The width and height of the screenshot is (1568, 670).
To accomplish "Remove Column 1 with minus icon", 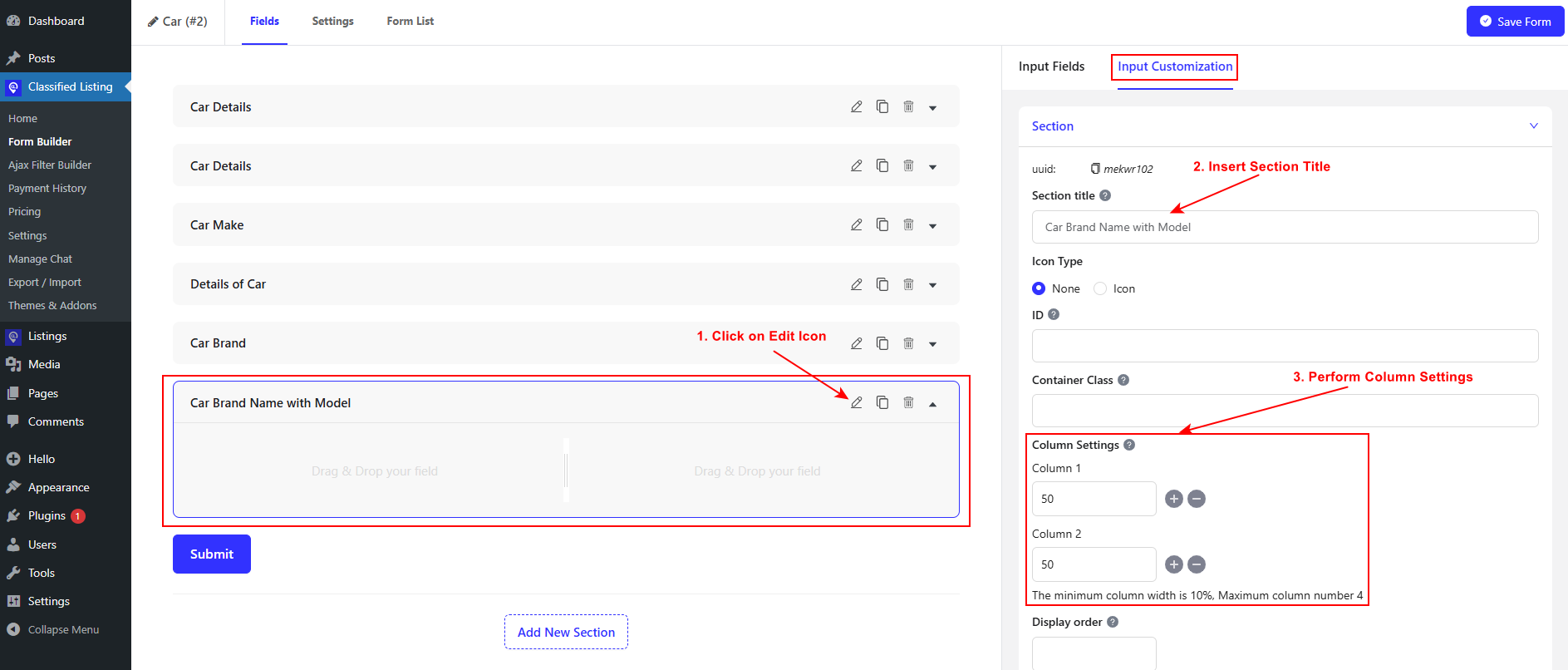I will (1197, 499).
